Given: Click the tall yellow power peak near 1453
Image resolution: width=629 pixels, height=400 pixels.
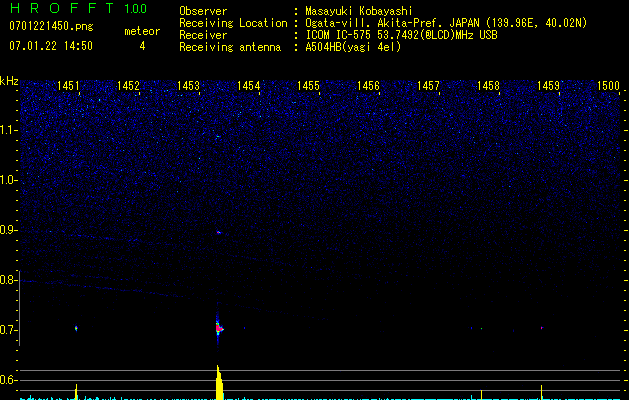Looking at the screenshot, I should coord(219,382).
